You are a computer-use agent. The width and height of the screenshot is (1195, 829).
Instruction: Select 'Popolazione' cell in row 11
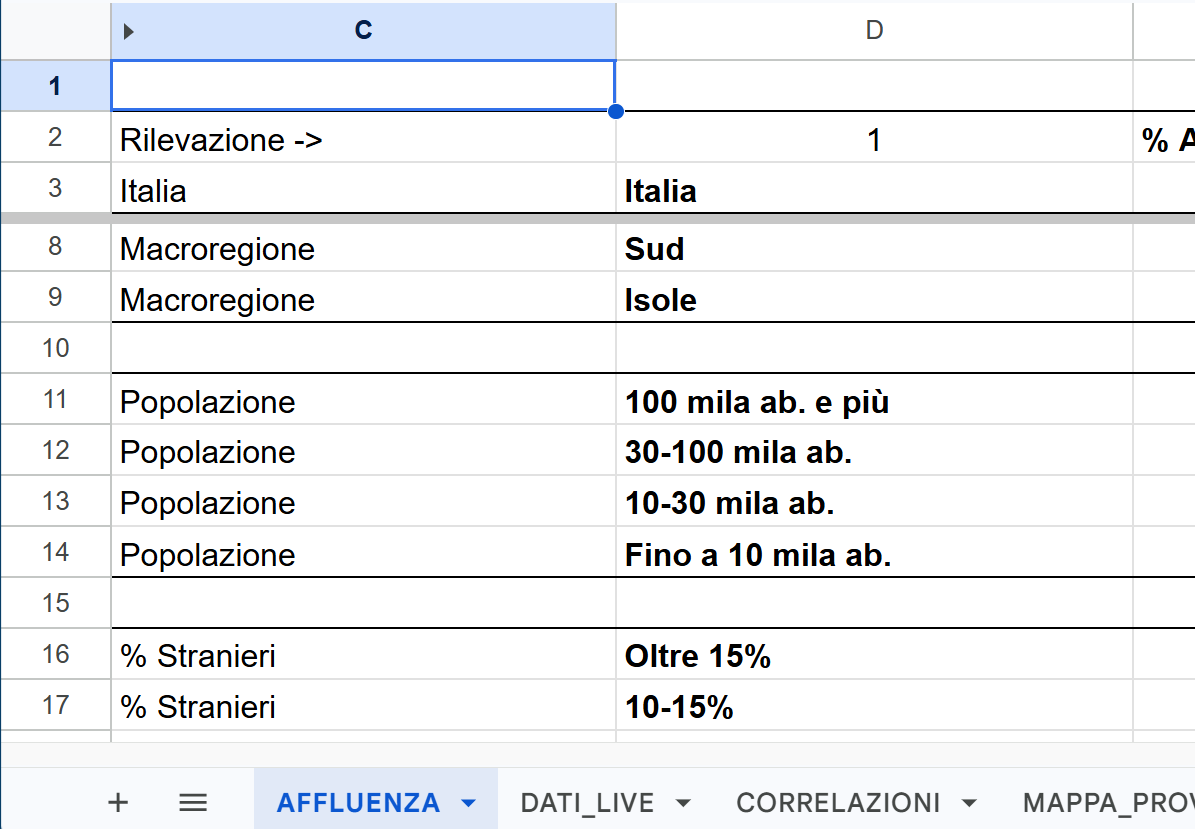[364, 399]
